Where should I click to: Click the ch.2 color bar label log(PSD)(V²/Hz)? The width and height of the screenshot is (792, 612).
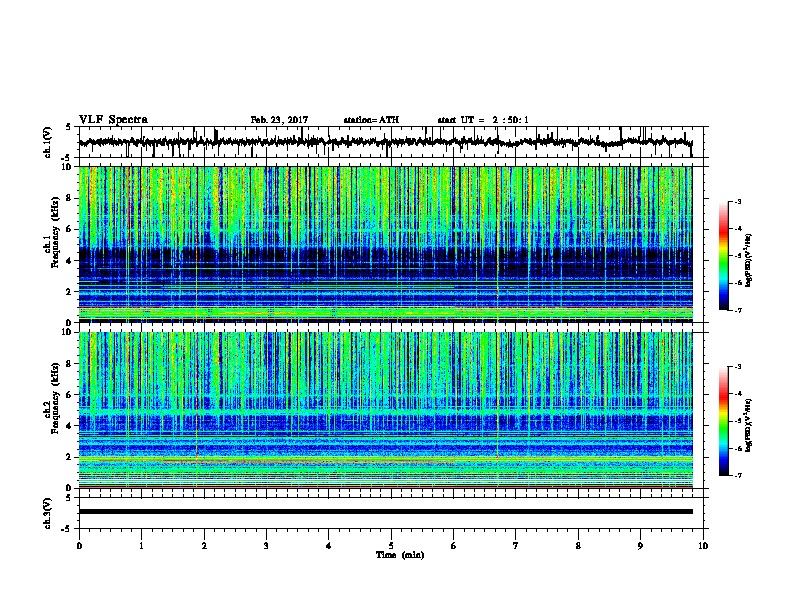pyautogui.click(x=749, y=426)
